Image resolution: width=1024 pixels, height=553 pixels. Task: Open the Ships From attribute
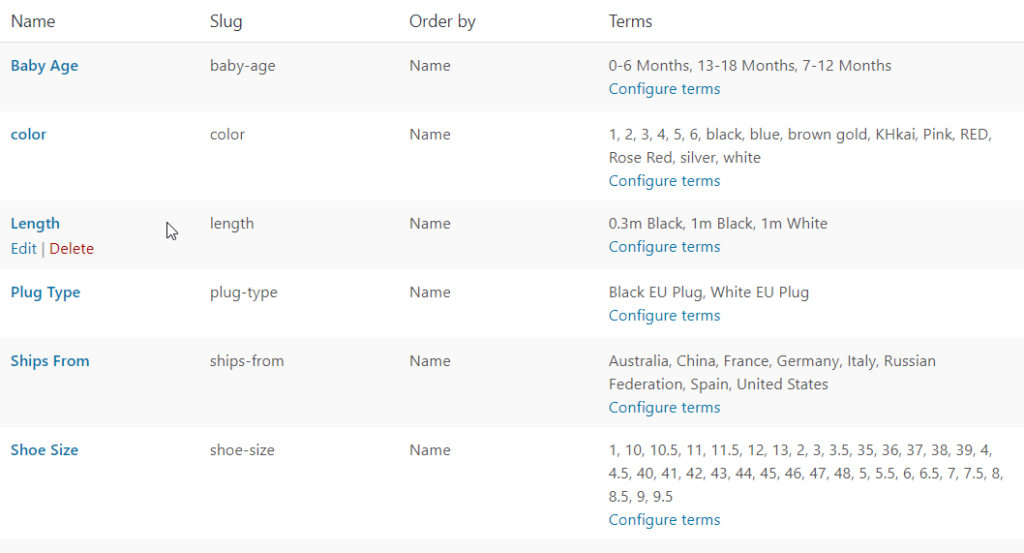(x=50, y=361)
